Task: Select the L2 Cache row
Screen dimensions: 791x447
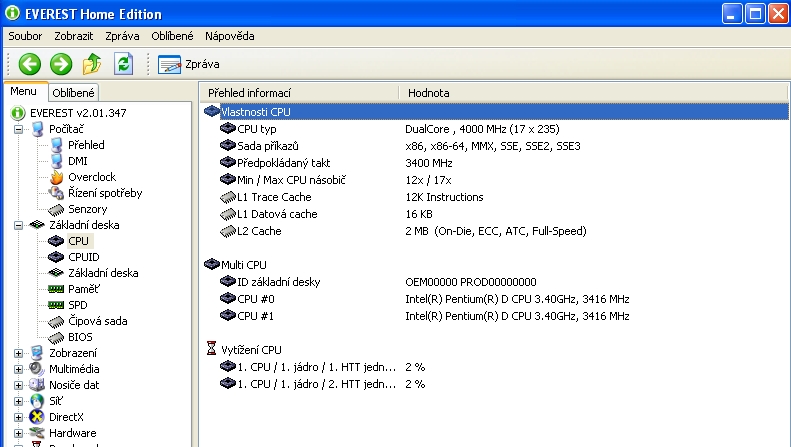Action: (x=258, y=231)
